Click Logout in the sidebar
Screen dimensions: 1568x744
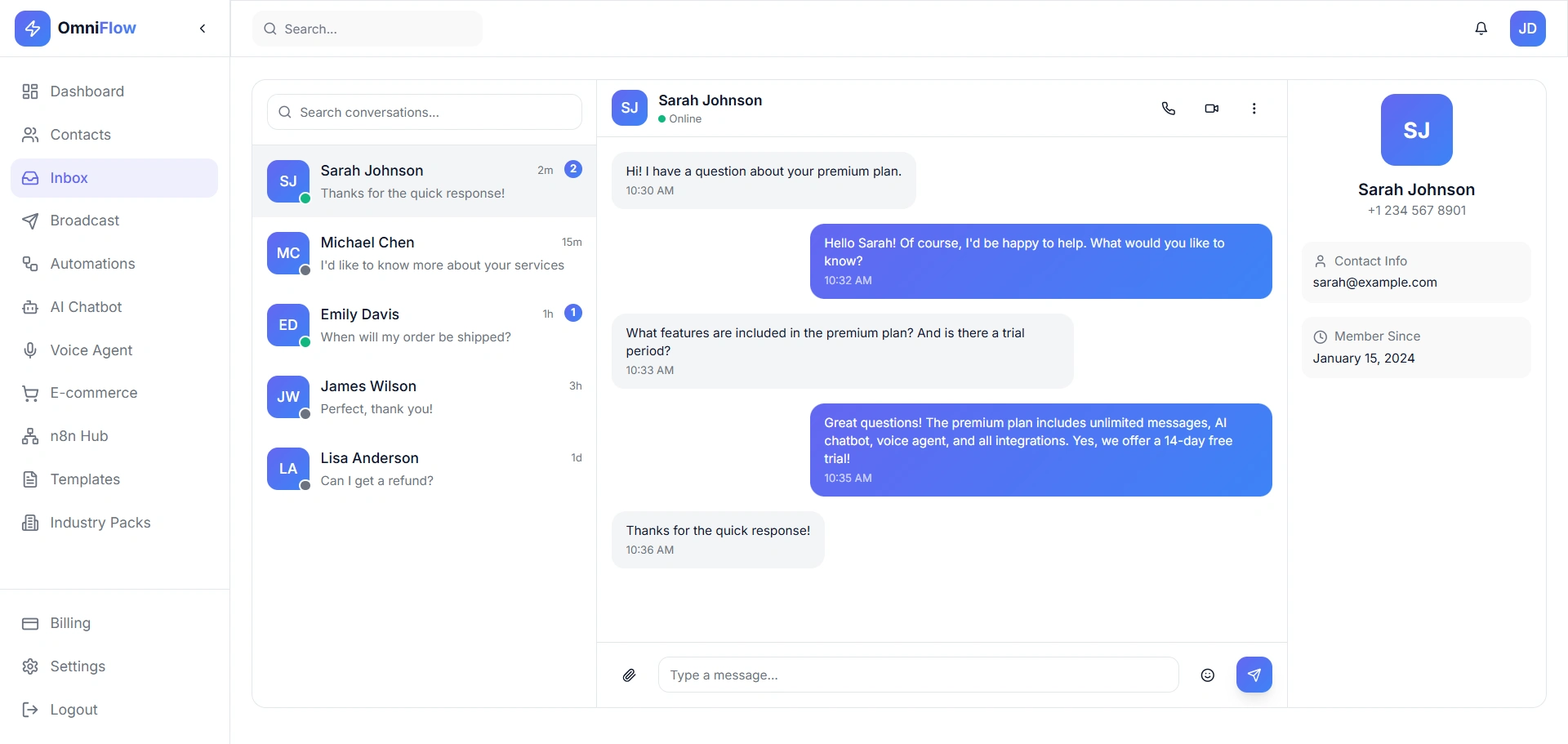click(73, 710)
